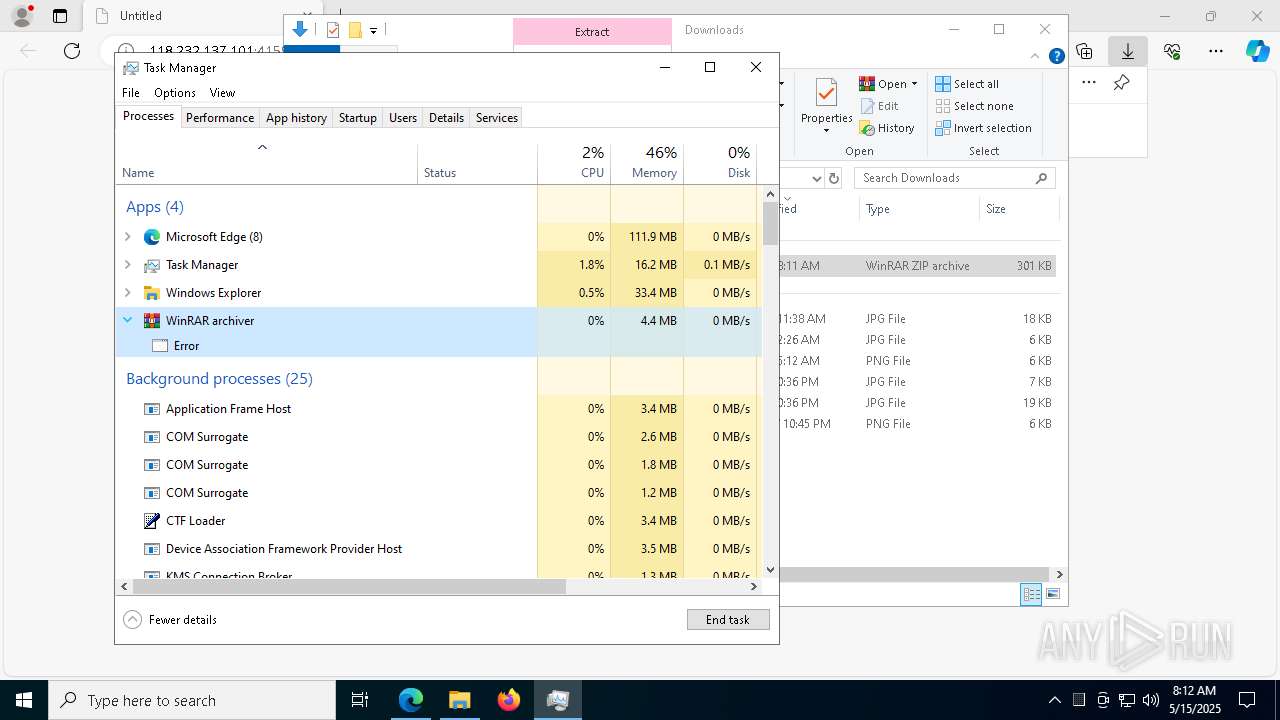Image resolution: width=1280 pixels, height=720 pixels.
Task: Switch to the Users tab
Action: (x=403, y=118)
